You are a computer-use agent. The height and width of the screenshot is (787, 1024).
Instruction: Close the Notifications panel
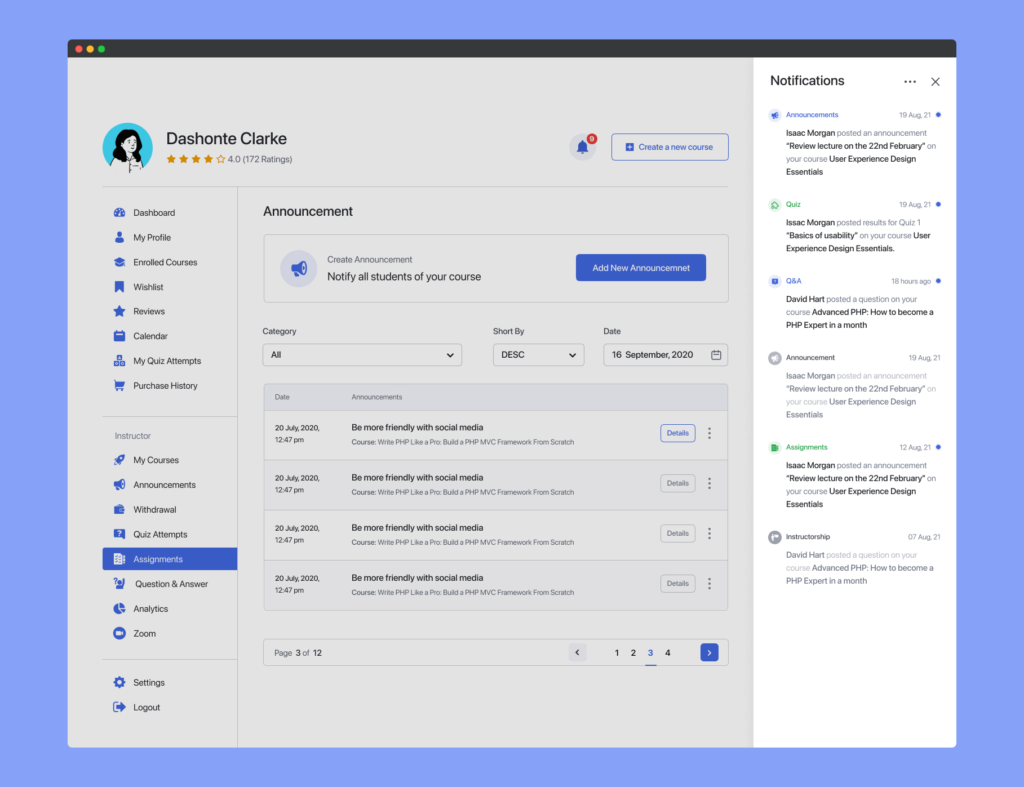tap(935, 82)
